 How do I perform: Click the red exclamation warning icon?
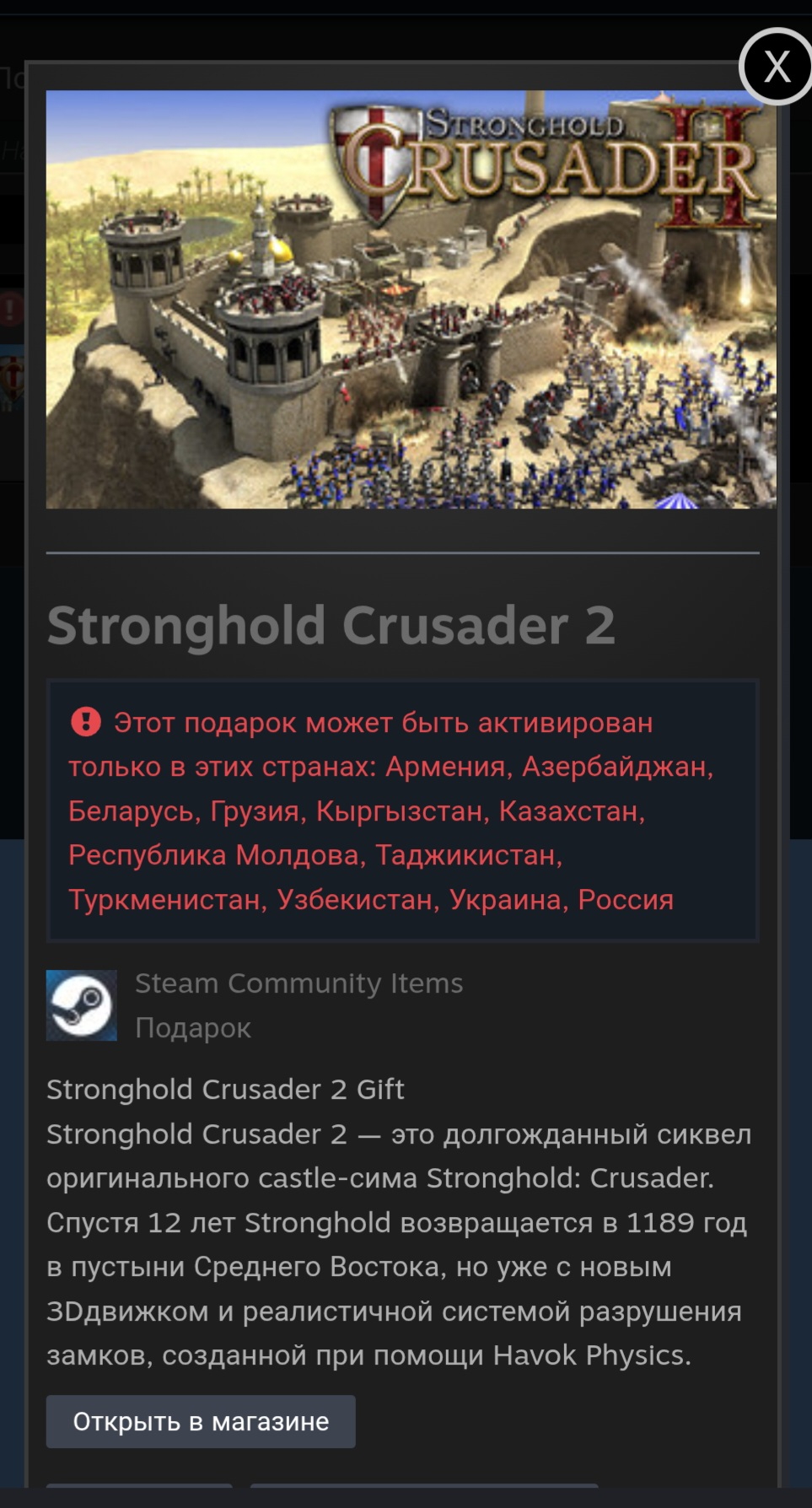tap(86, 722)
